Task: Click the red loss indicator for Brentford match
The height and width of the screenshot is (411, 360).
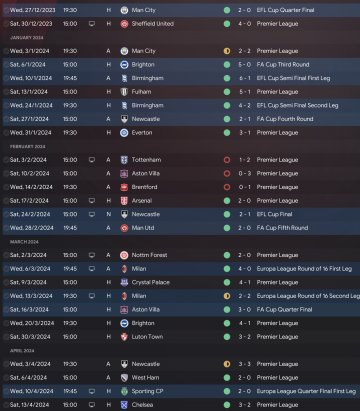Action: (227, 187)
